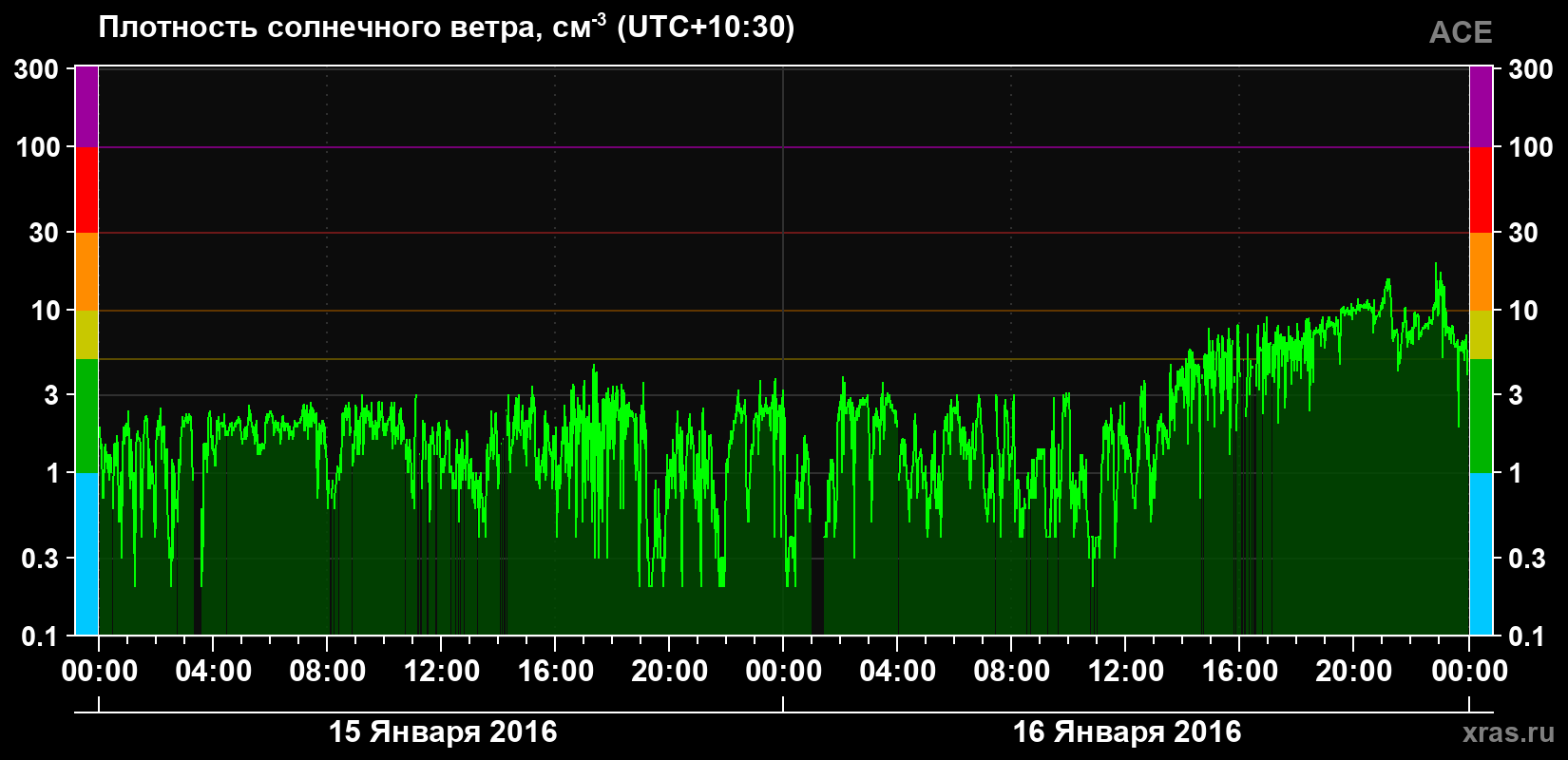Click the highest density peak near the end
The height and width of the screenshot is (760, 1568).
1436,265
